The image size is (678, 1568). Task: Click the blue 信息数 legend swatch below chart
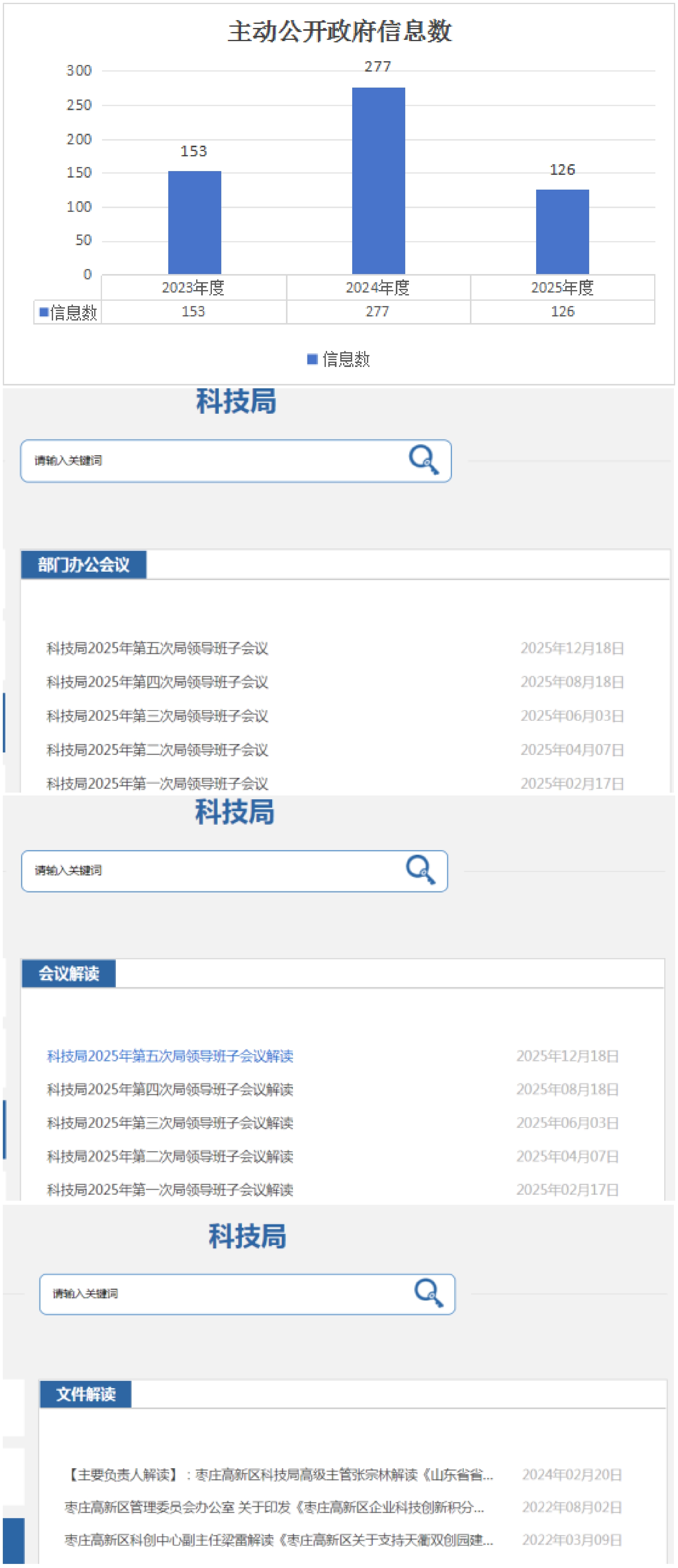click(x=312, y=359)
